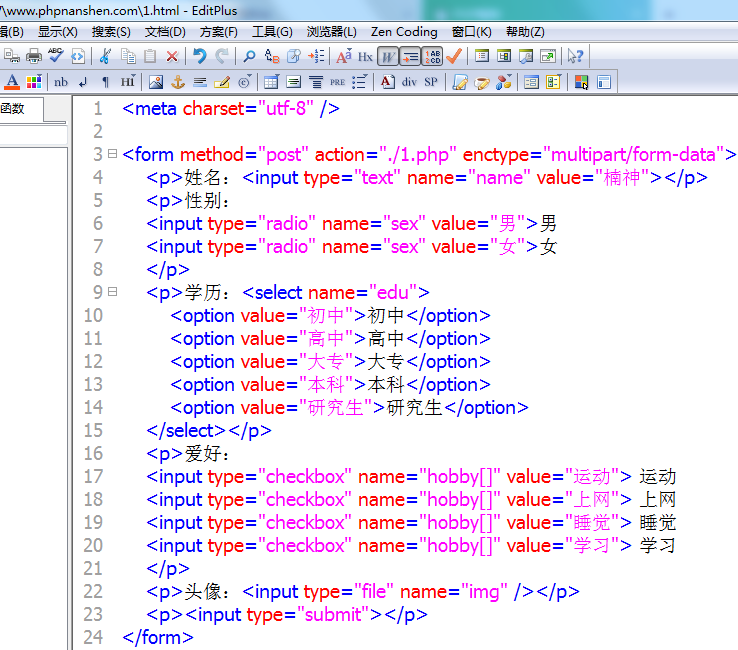Open the List bullets dropdown
738x650 pixels.
click(360, 82)
